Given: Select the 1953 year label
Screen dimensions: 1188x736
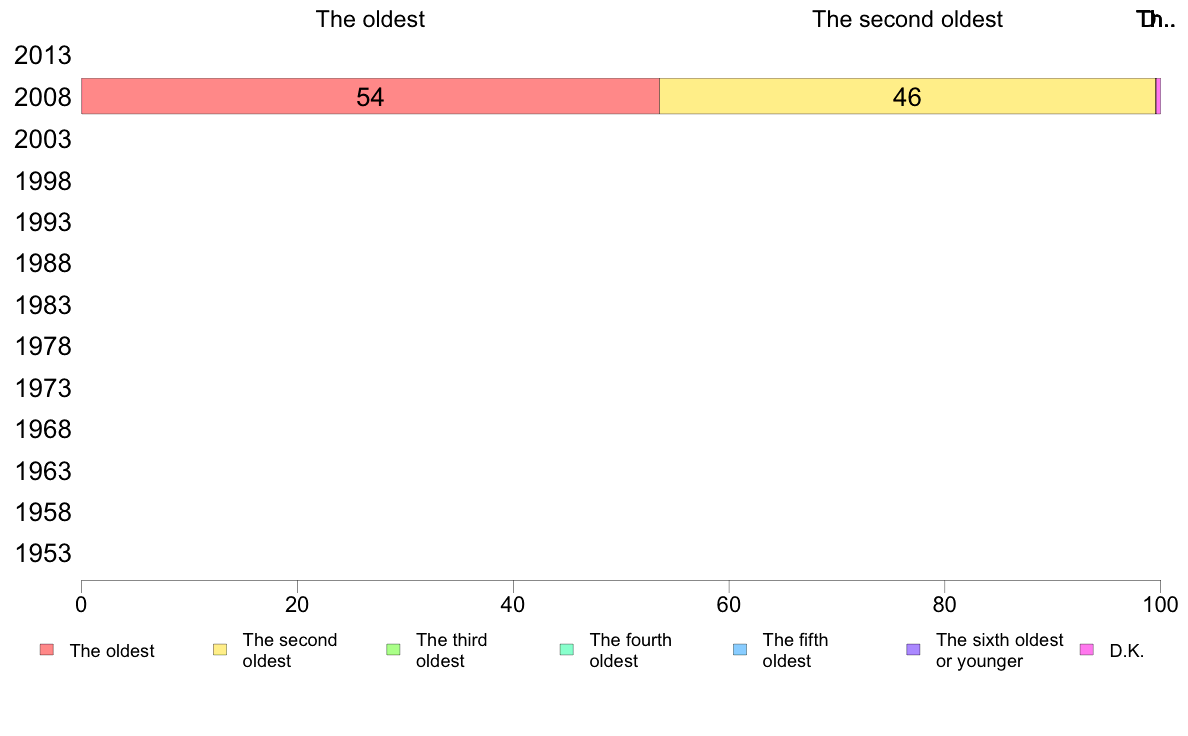Looking at the screenshot, I should [x=42, y=553].
